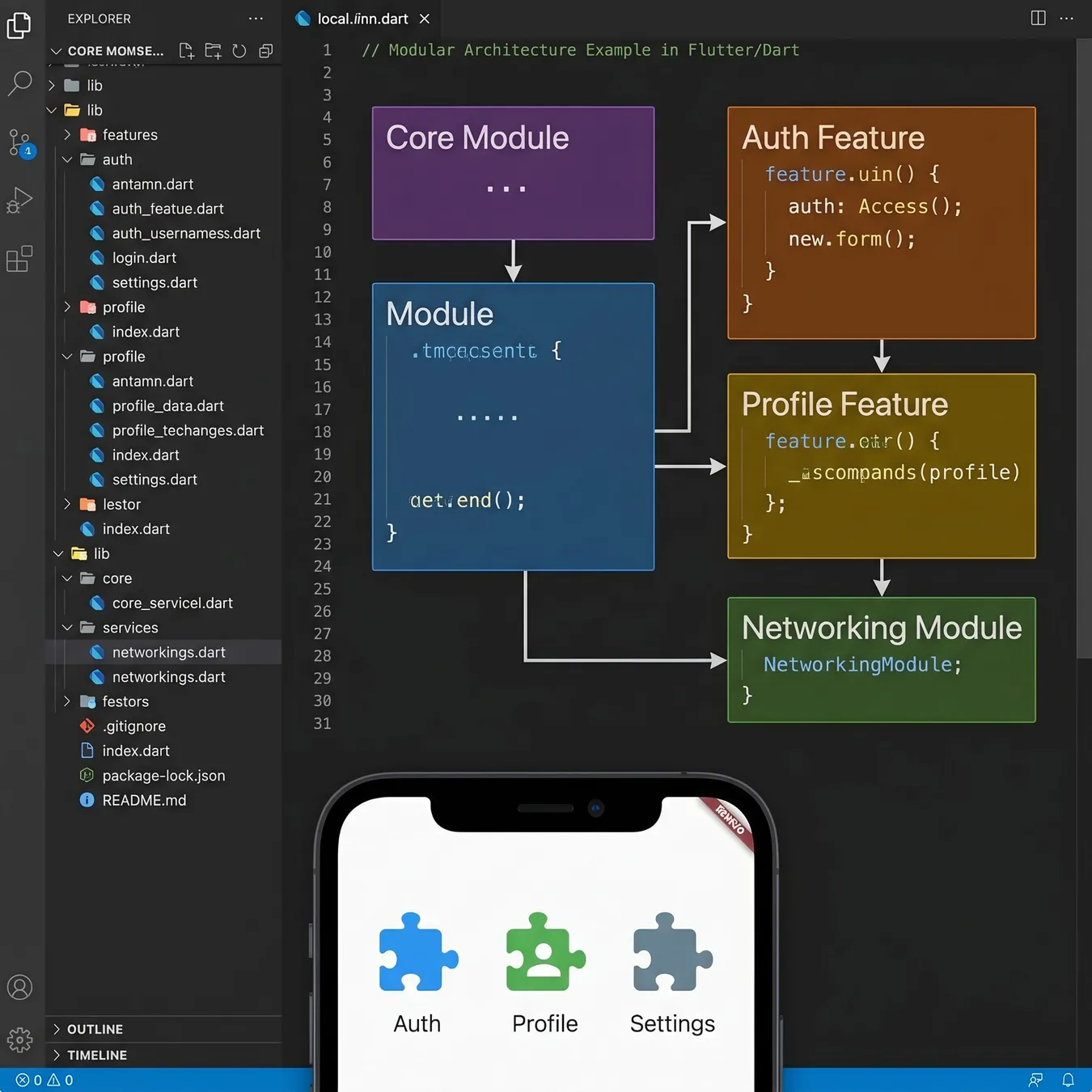This screenshot has width=1092, height=1092.
Task: Open core_servicel.dart file
Action: tap(163, 603)
